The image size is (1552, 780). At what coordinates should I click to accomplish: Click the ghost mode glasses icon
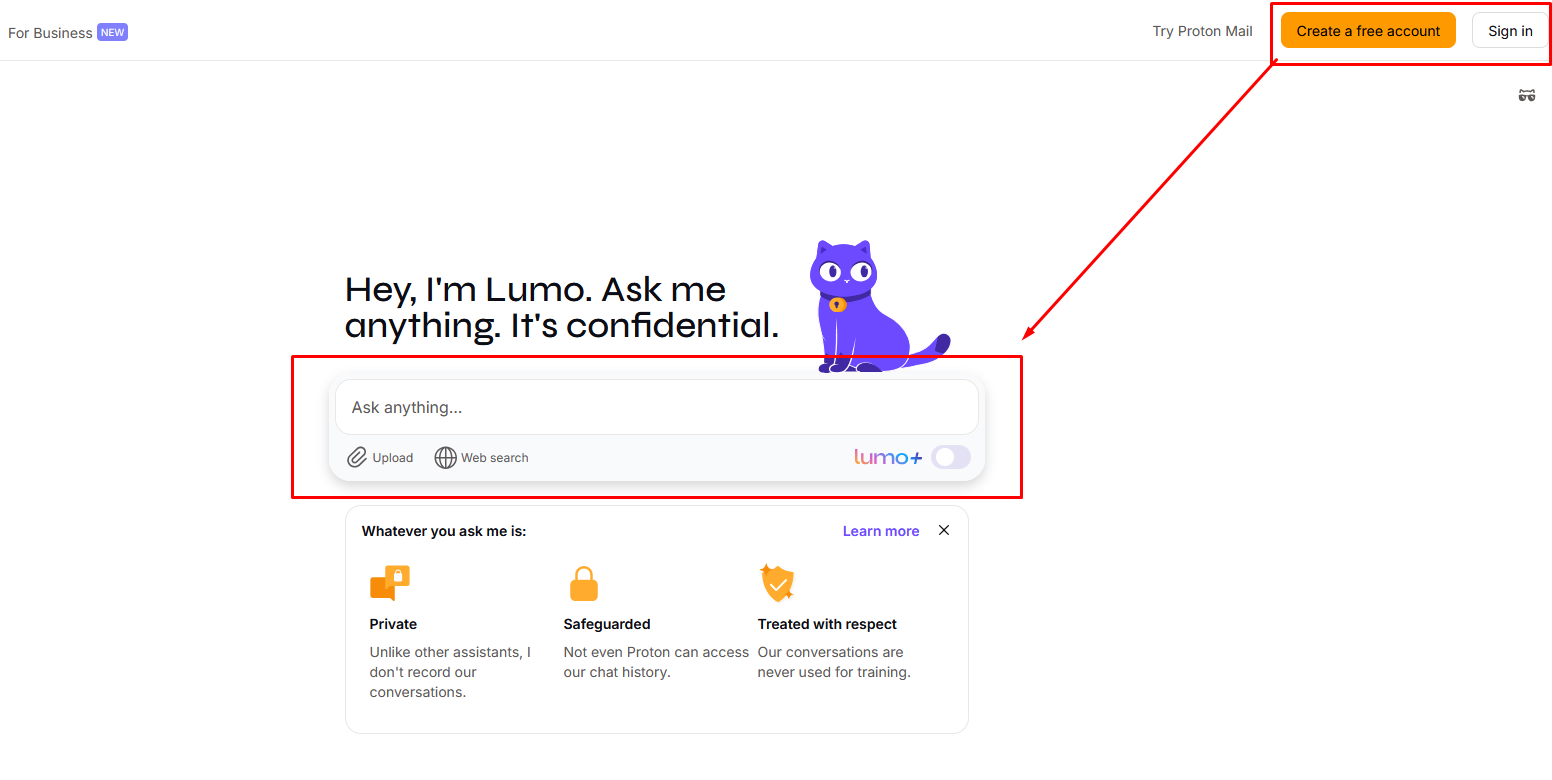(x=1526, y=96)
